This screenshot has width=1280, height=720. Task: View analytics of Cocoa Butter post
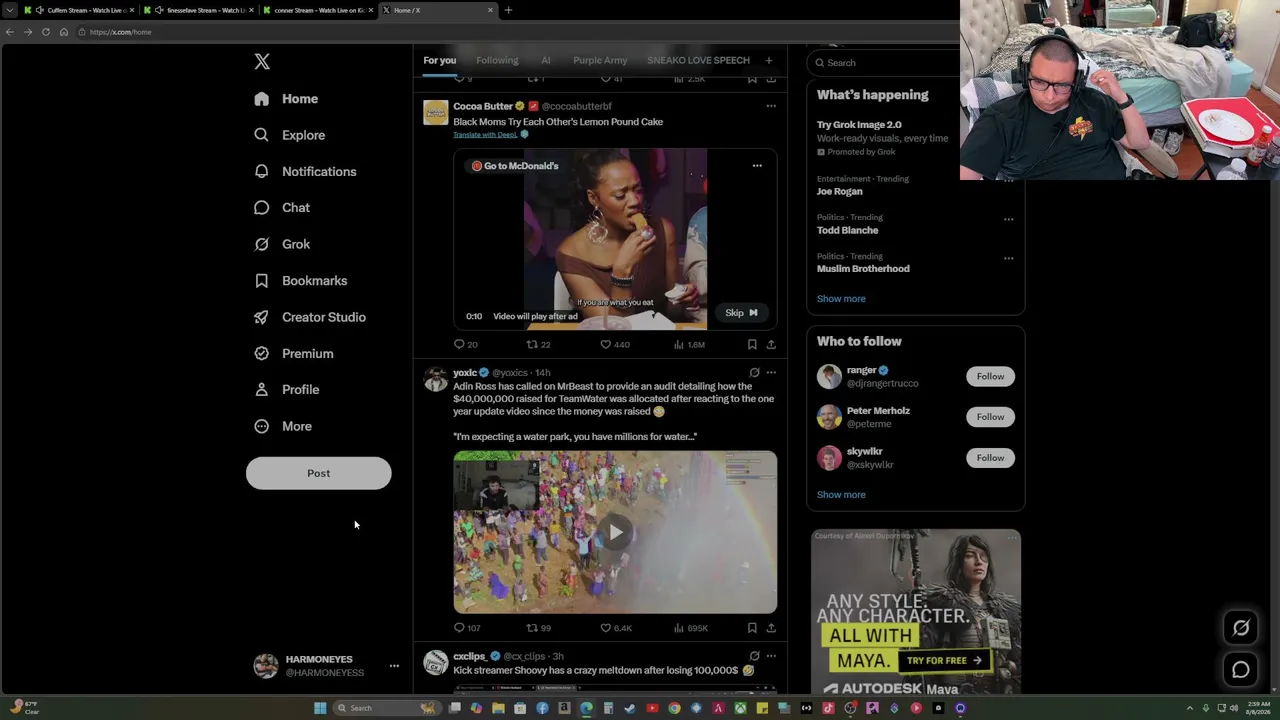point(689,345)
